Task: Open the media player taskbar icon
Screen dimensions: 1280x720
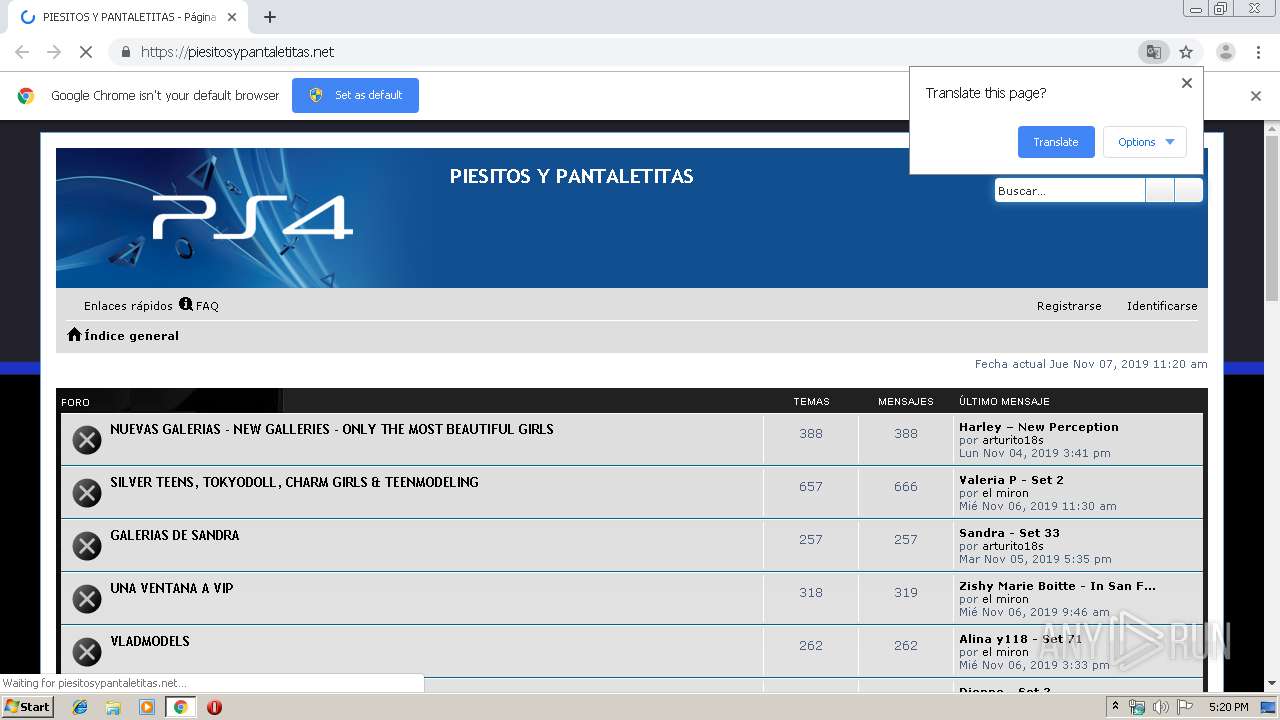Action: 147,707
